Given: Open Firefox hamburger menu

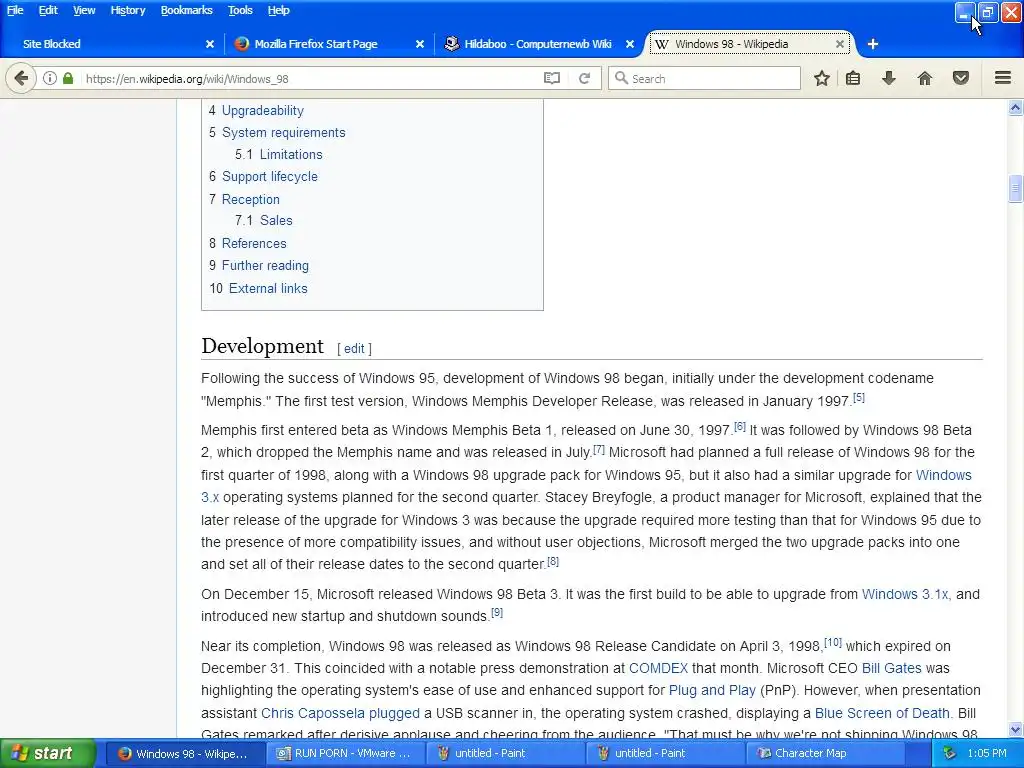Looking at the screenshot, I should (x=1003, y=78).
